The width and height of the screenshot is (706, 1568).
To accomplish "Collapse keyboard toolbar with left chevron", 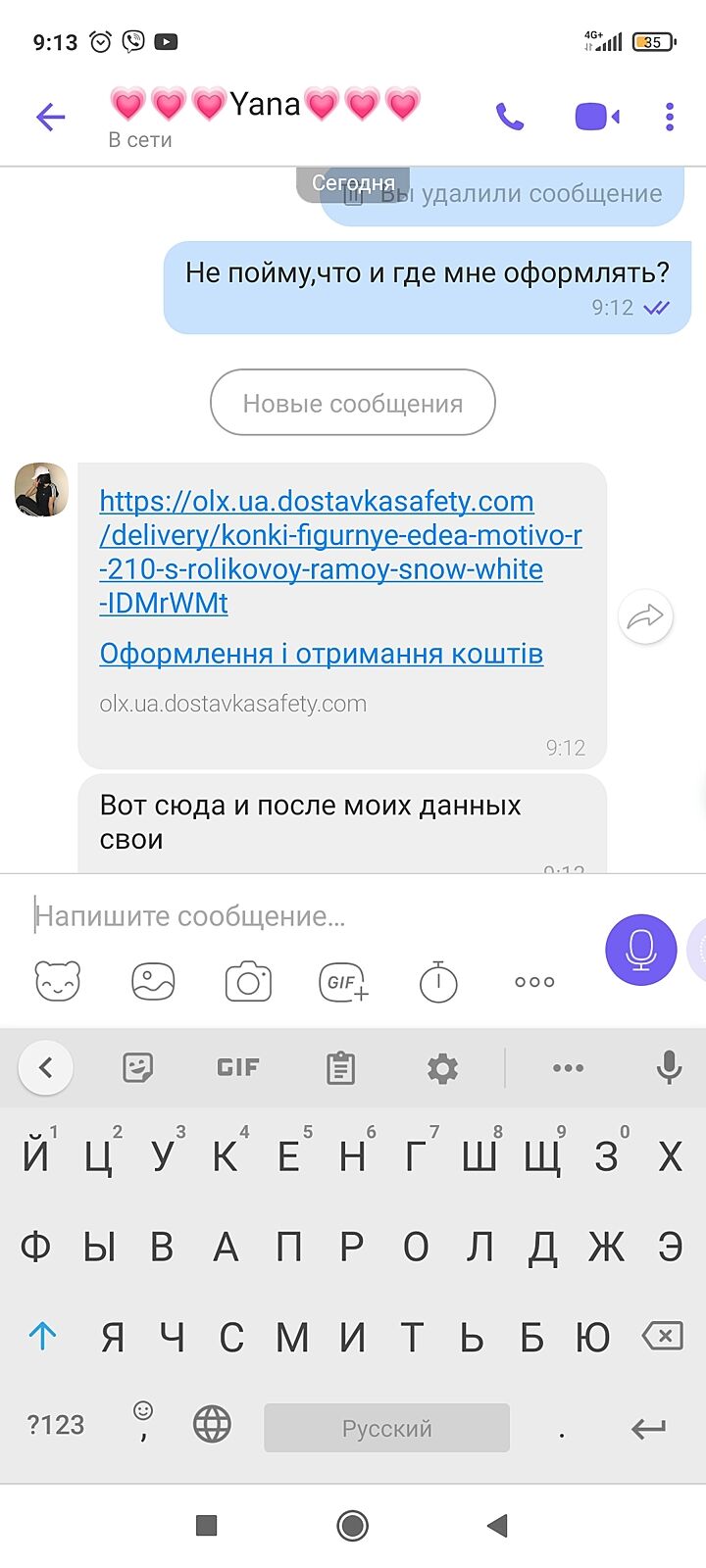I will click(x=45, y=1067).
